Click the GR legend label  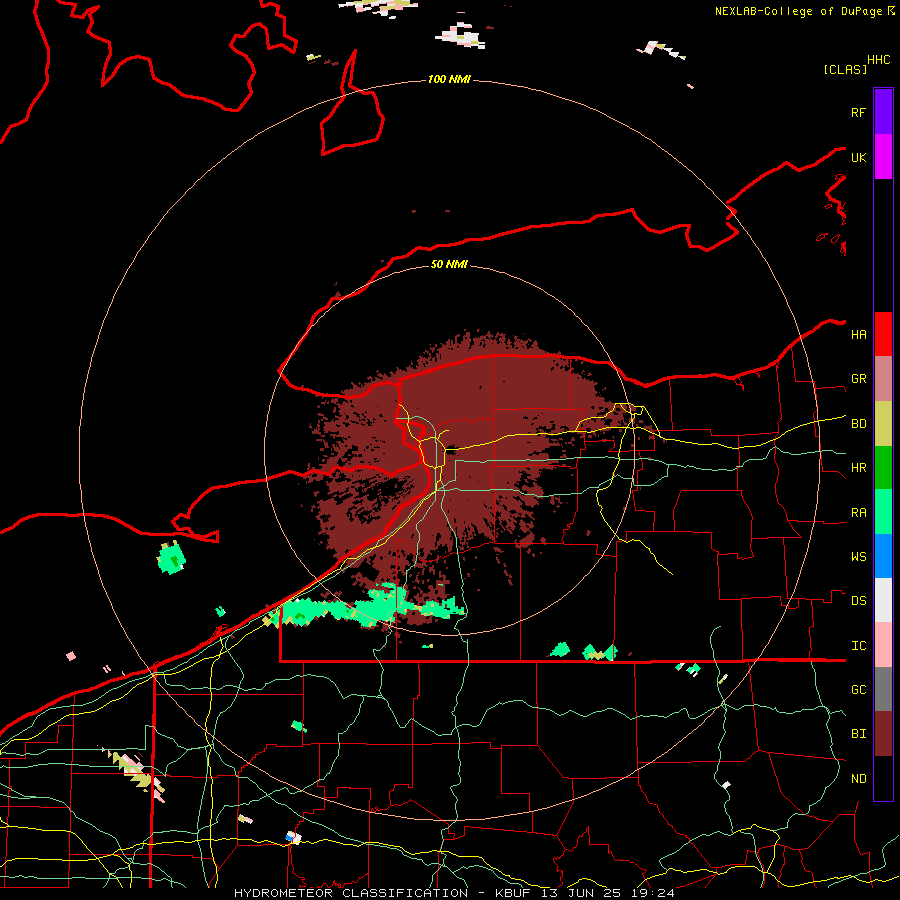(x=859, y=379)
